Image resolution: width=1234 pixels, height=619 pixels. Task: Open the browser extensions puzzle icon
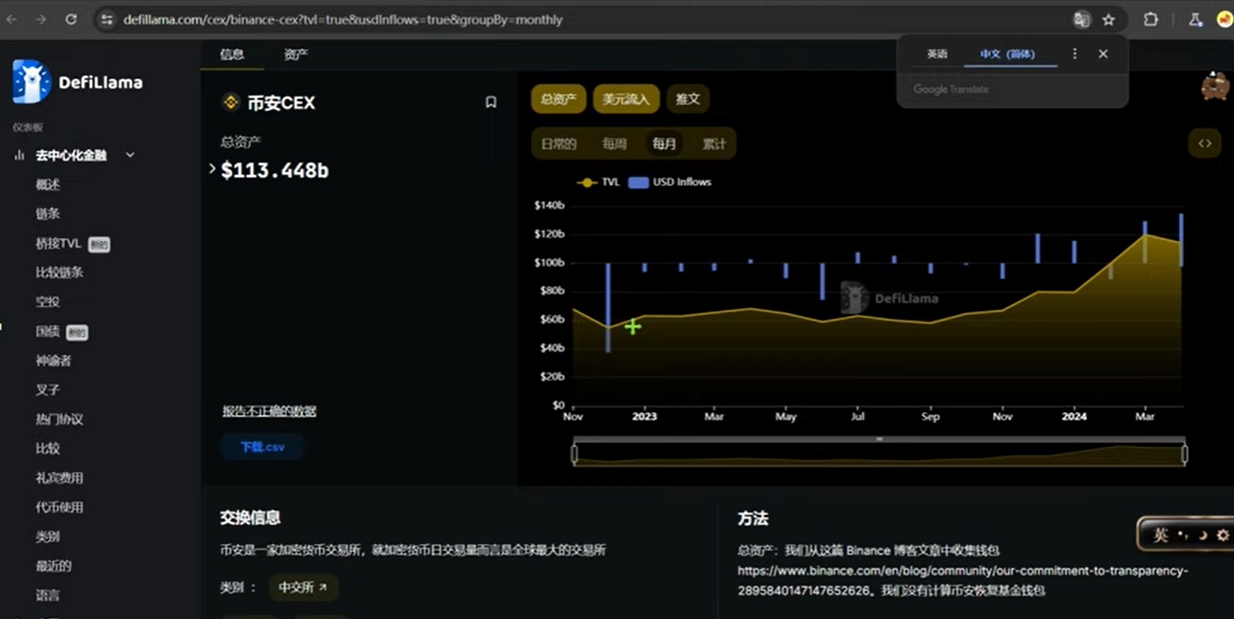pos(1150,19)
